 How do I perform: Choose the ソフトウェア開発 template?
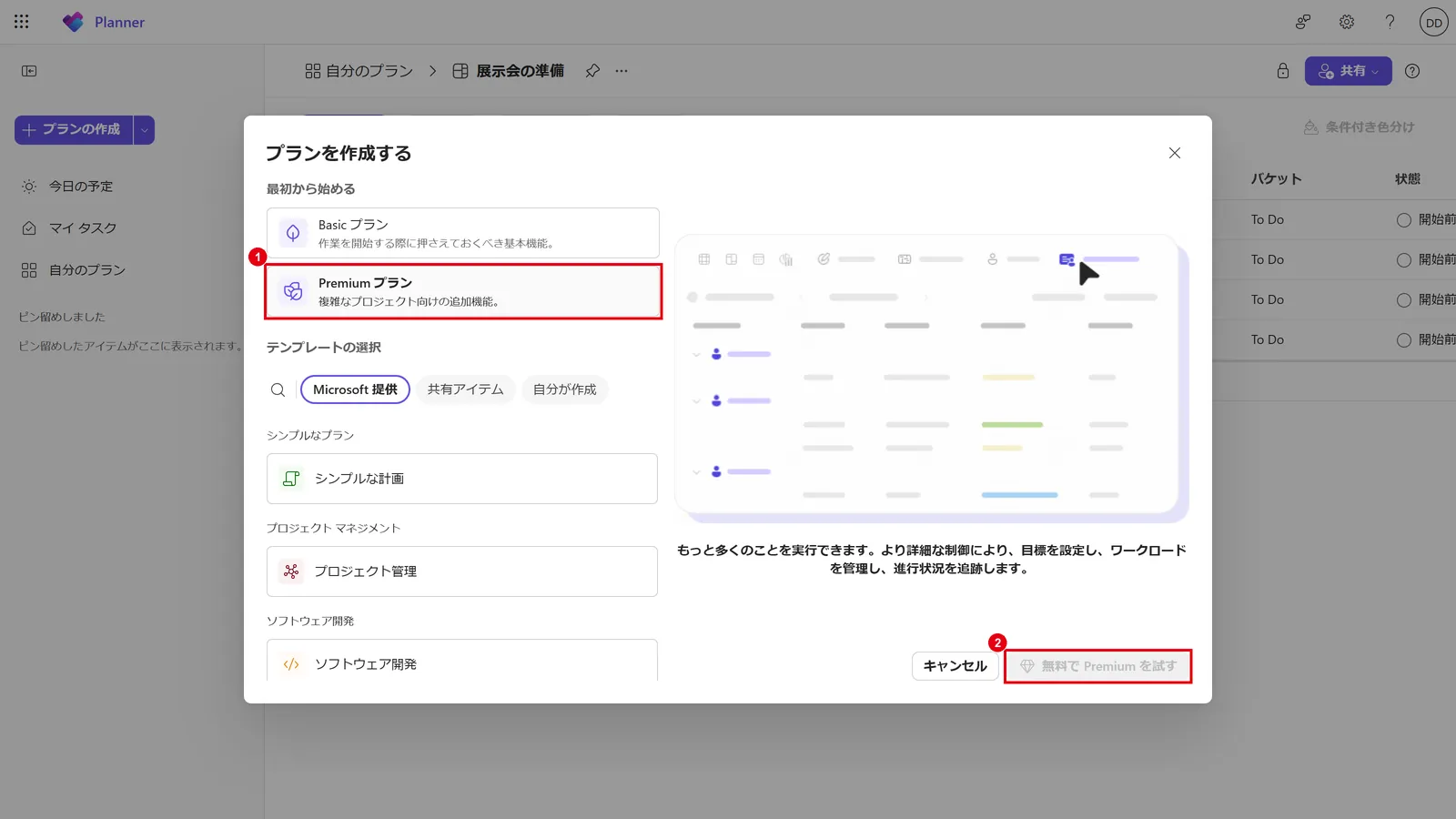(x=462, y=661)
